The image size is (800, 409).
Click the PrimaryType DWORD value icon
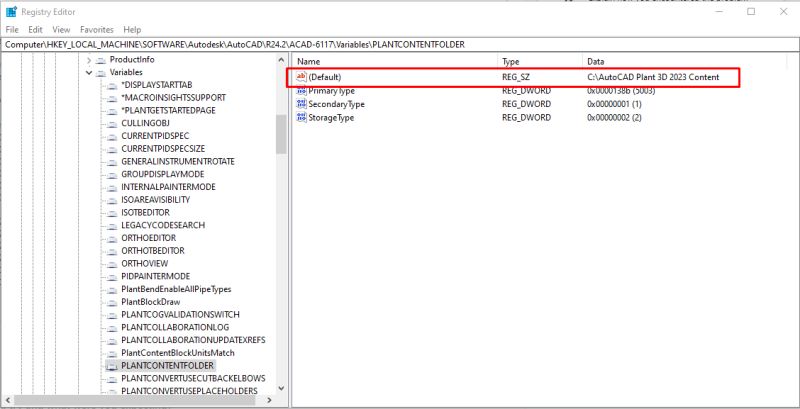click(302, 91)
